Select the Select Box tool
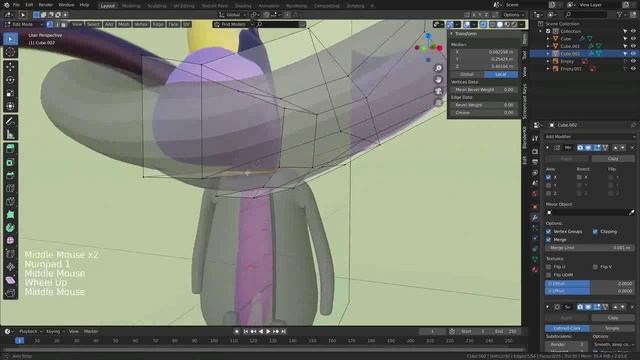This screenshot has height=360, width=640. point(10,39)
